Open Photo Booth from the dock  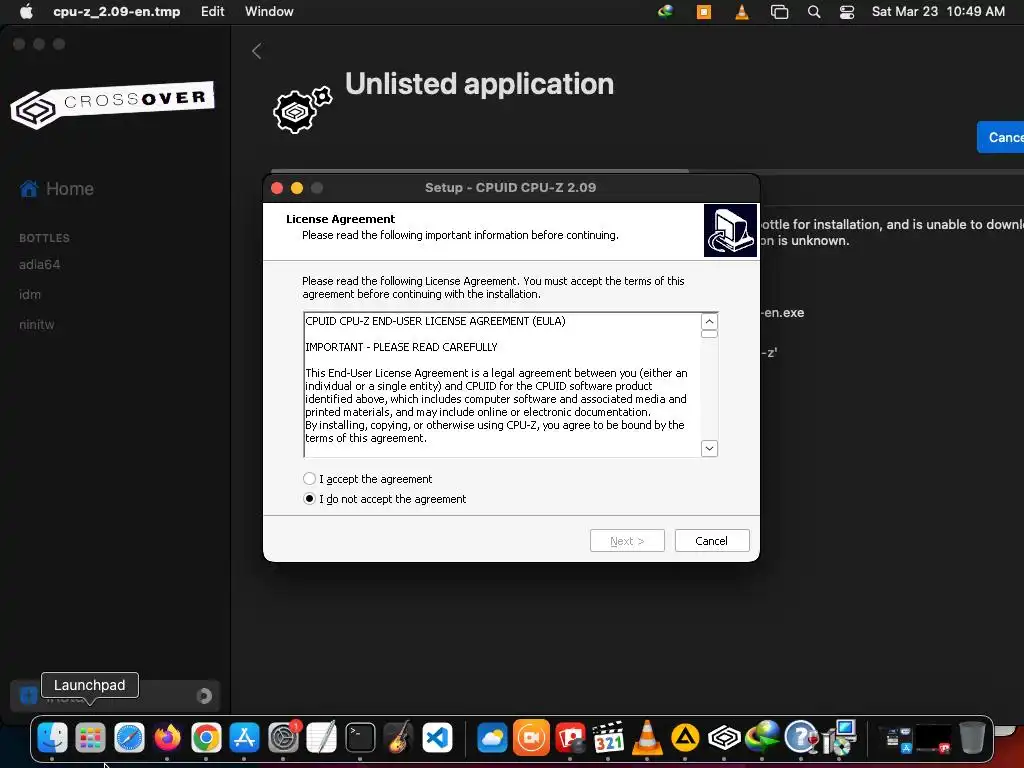tap(570, 738)
